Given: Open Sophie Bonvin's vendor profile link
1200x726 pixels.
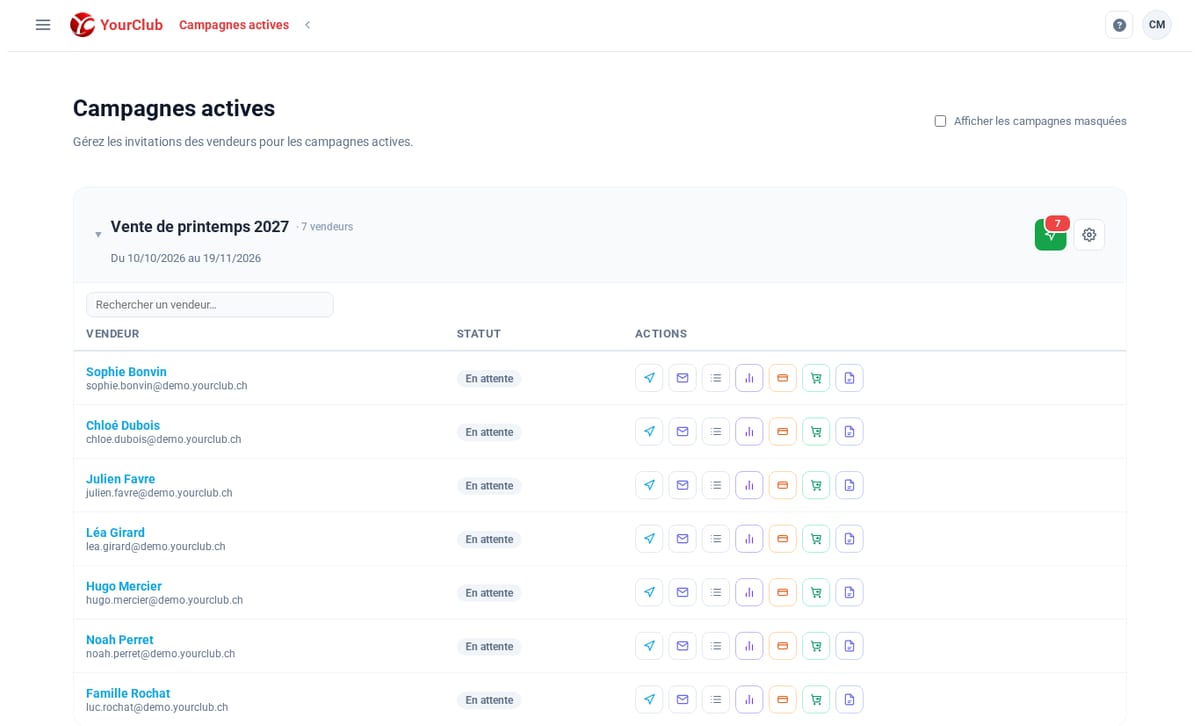Looking at the screenshot, I should point(126,372).
